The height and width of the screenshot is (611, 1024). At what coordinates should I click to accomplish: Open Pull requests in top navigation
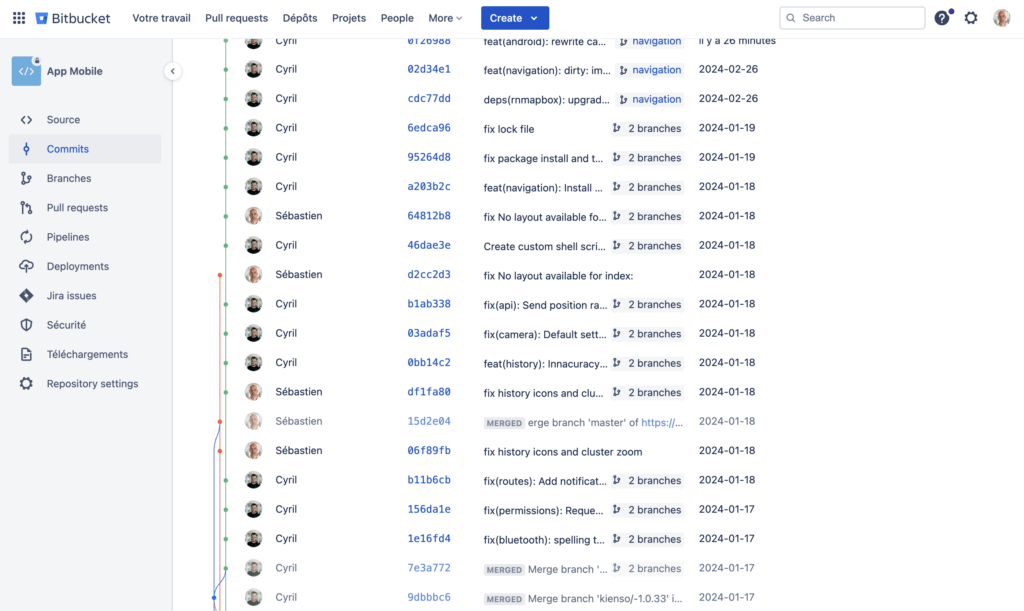[x=236, y=18]
